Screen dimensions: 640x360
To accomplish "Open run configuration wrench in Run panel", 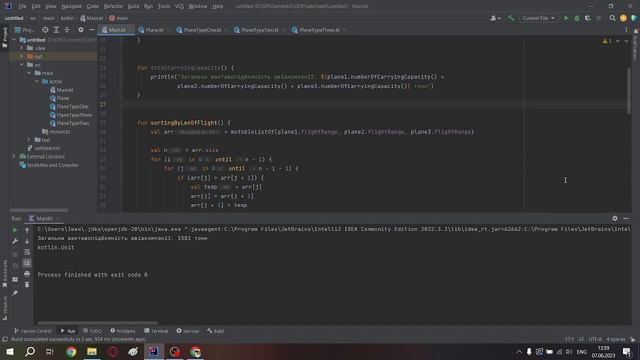I will pyautogui.click(x=15, y=241).
